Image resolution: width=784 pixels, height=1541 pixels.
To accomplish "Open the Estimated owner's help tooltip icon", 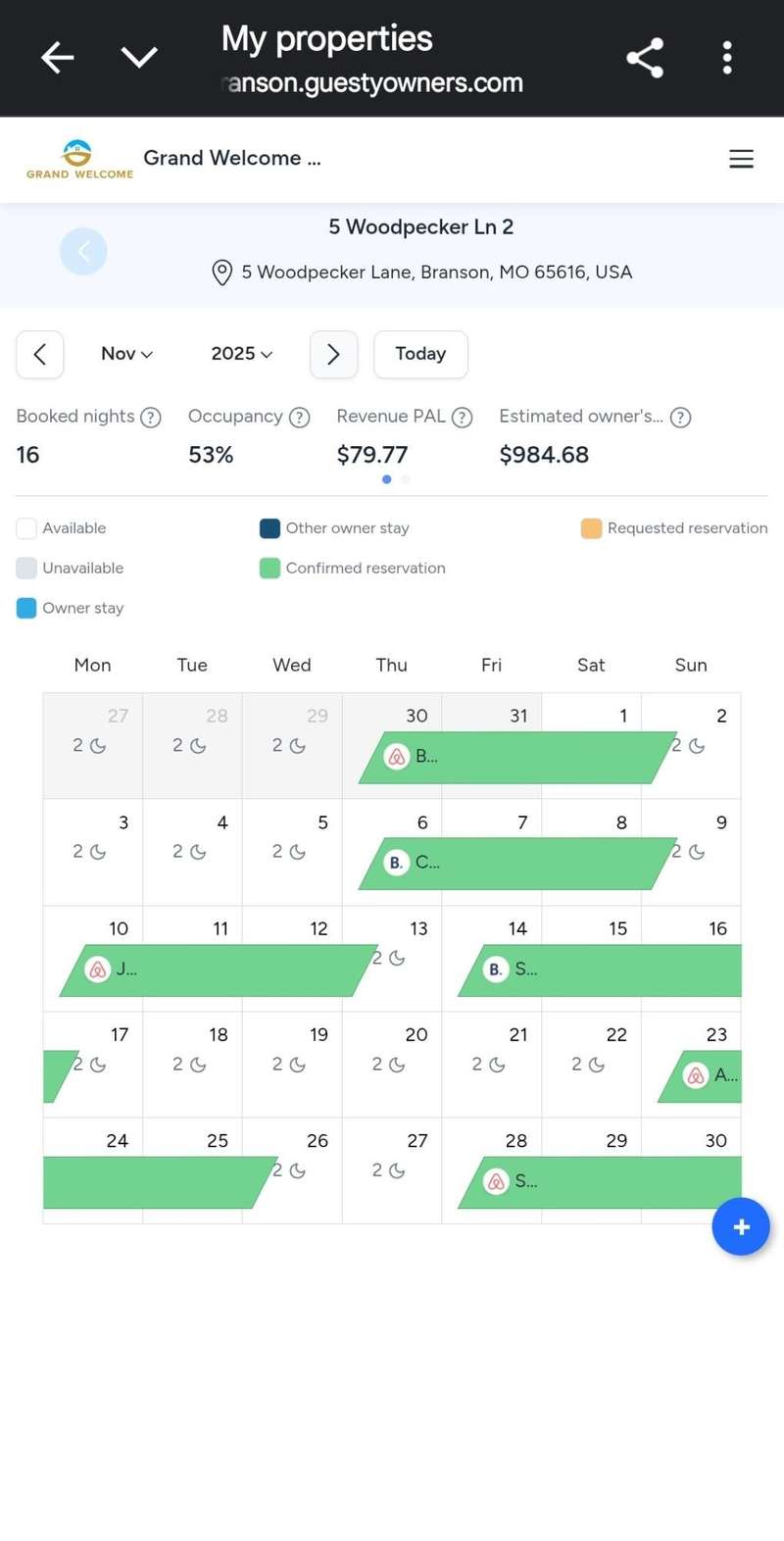I will pos(680,418).
